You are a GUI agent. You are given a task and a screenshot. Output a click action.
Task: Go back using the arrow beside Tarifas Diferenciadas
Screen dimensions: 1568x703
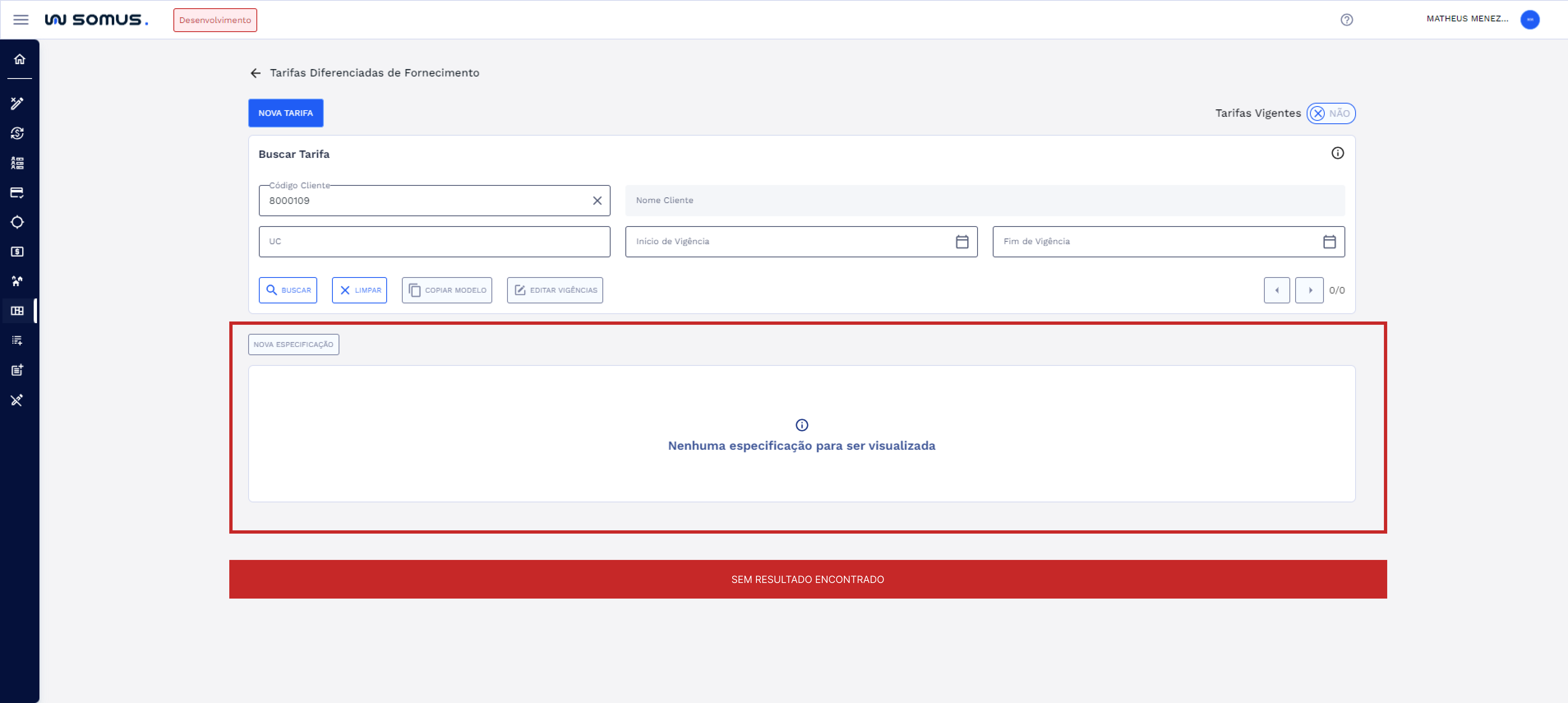256,73
